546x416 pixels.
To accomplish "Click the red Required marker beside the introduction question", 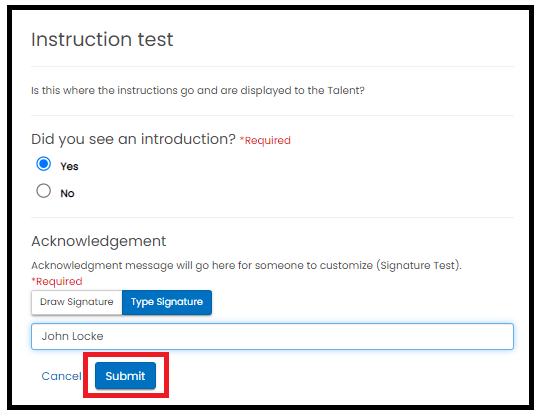I will click(x=265, y=140).
